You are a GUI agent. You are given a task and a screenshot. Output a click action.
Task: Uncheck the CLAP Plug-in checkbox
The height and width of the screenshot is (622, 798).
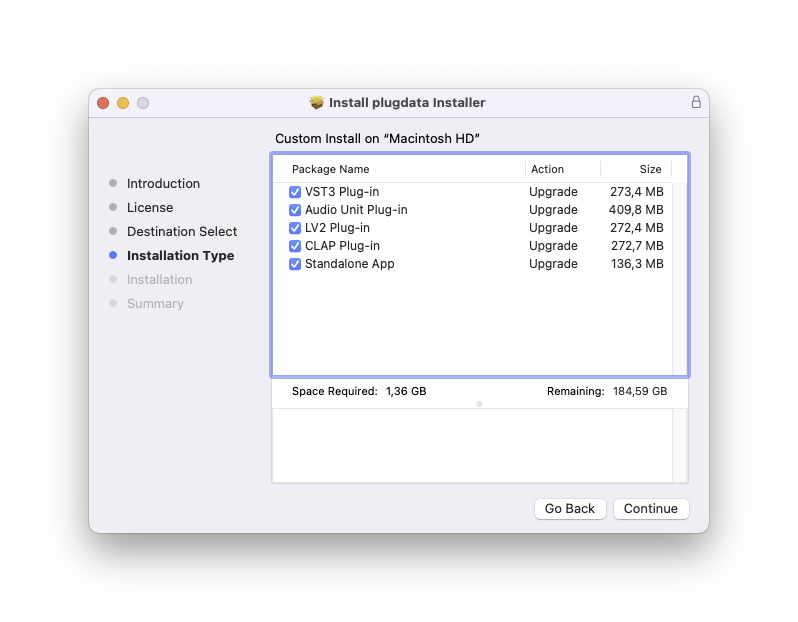tap(295, 246)
